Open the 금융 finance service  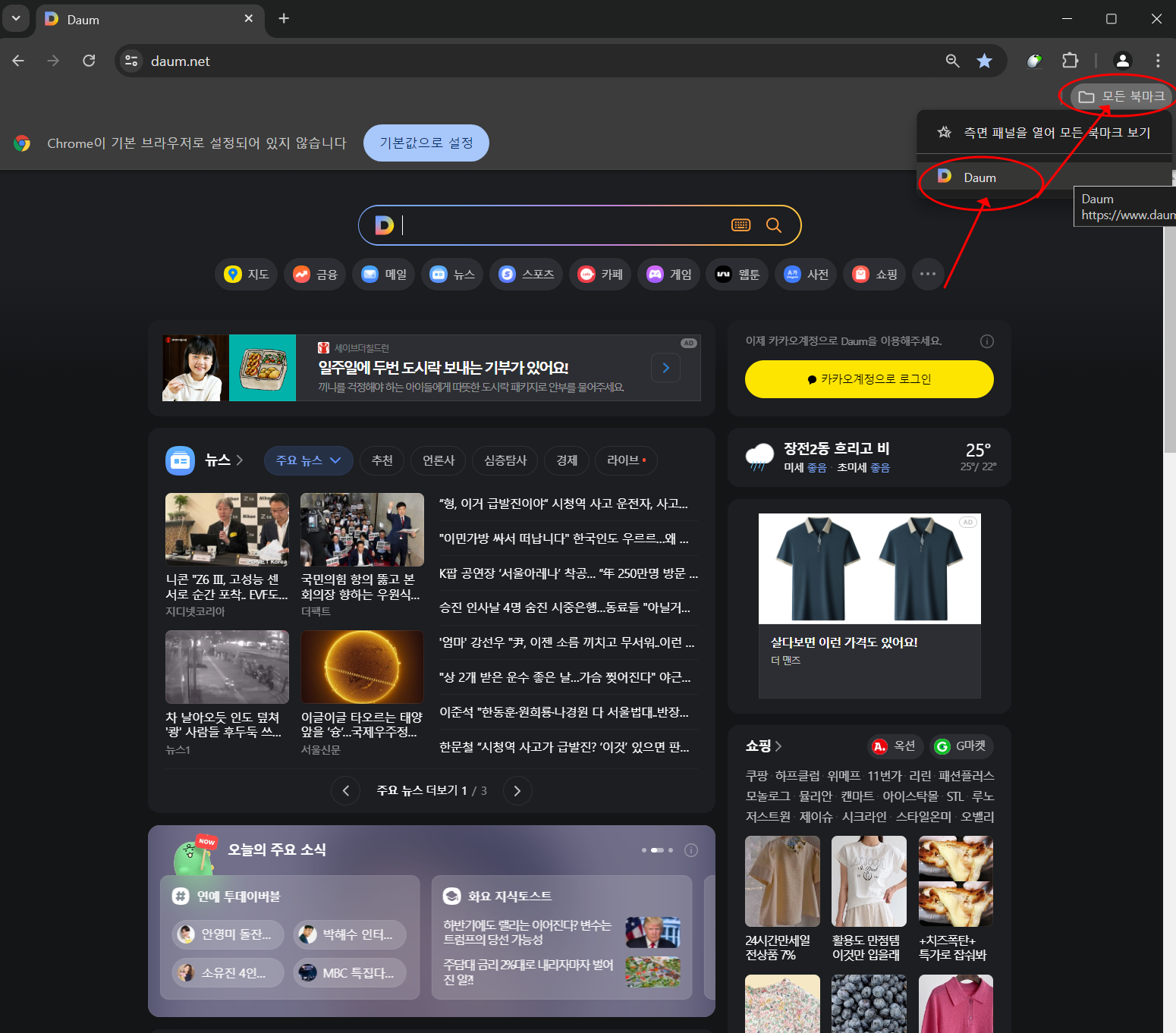tap(316, 274)
